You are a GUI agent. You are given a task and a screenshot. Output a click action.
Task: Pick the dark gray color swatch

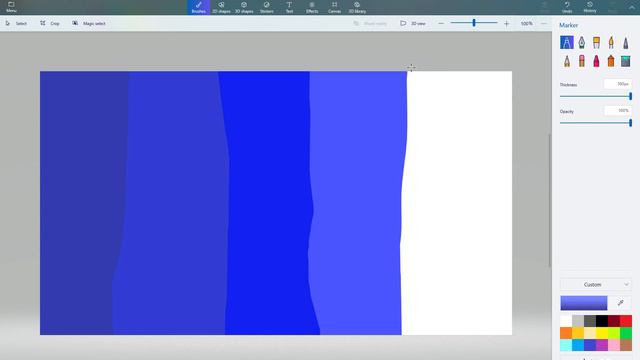[590, 321]
